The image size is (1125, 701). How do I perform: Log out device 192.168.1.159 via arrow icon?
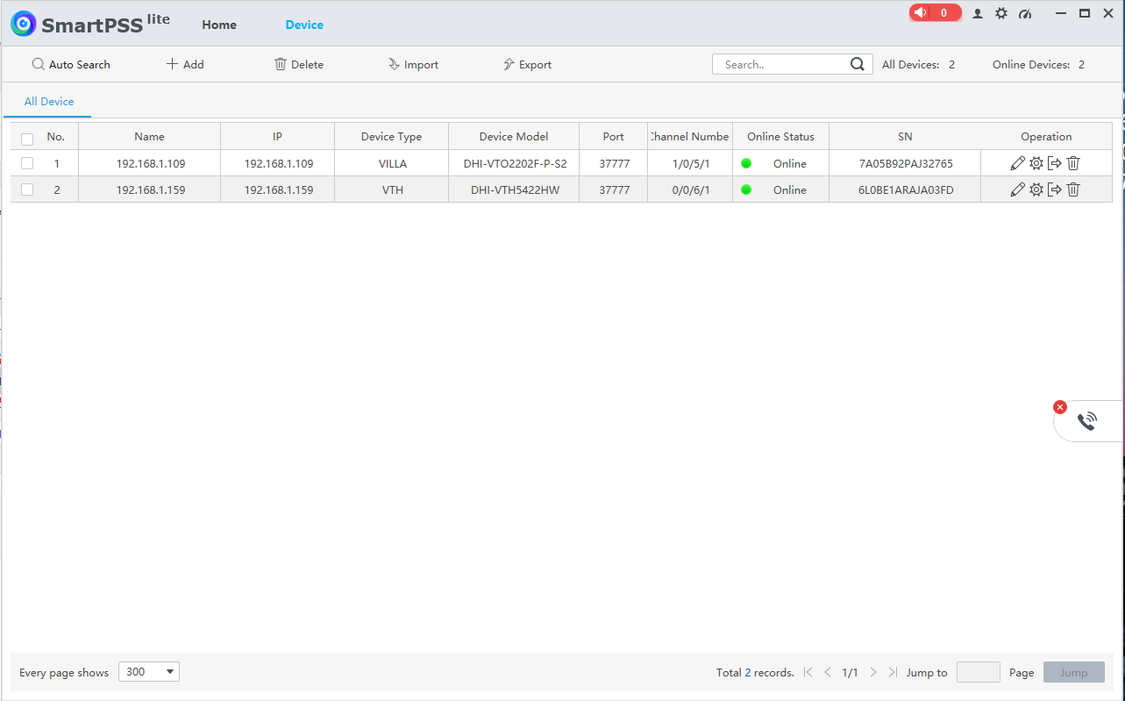(x=1055, y=190)
